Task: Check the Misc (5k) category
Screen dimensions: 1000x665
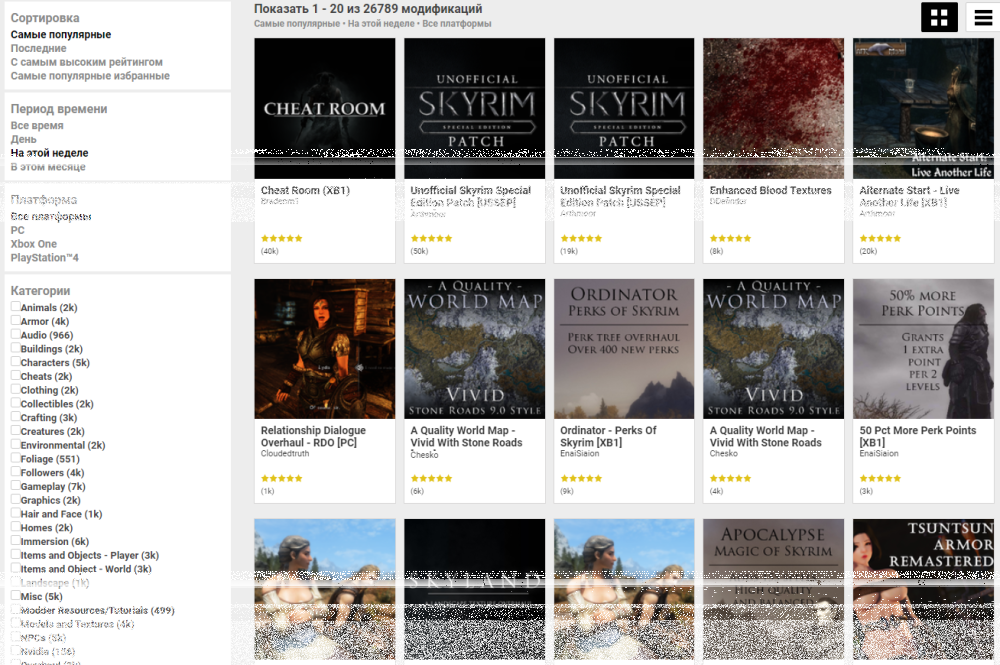Action: (x=16, y=596)
